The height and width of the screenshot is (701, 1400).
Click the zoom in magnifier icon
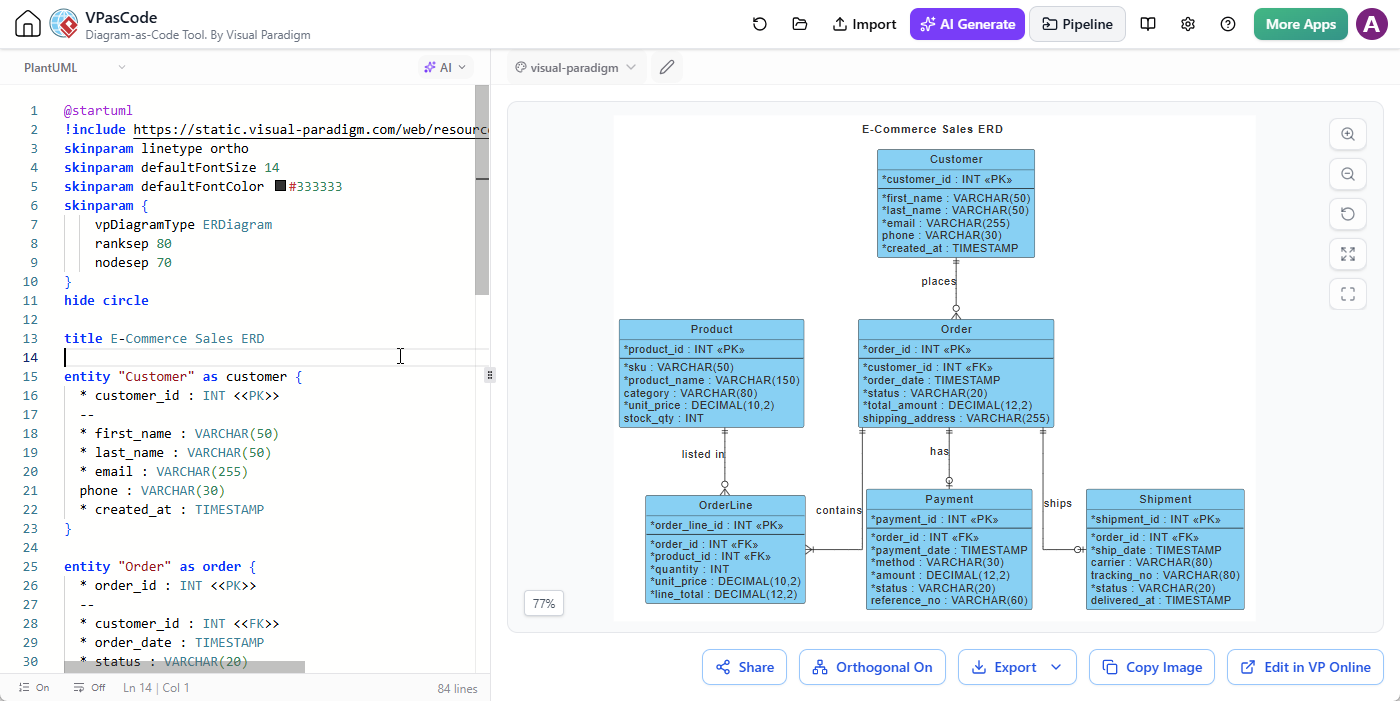(1348, 134)
